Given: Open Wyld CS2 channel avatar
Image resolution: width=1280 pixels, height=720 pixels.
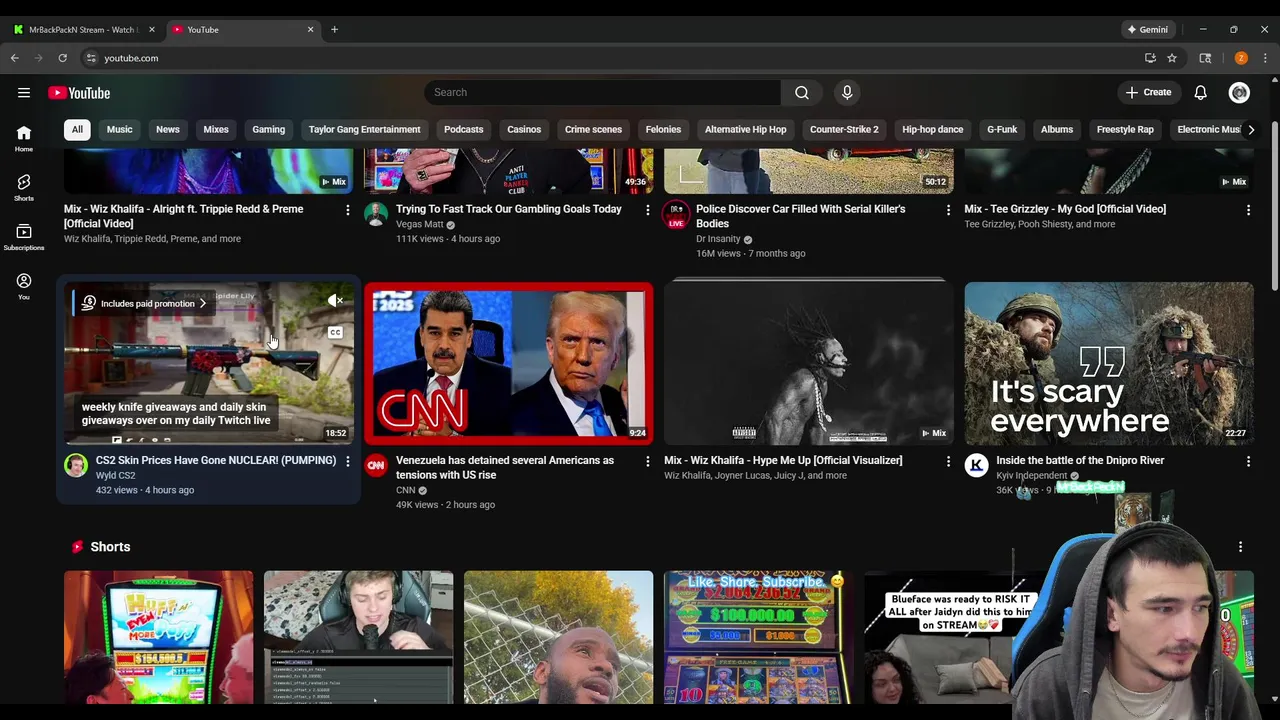Looking at the screenshot, I should (x=76, y=465).
